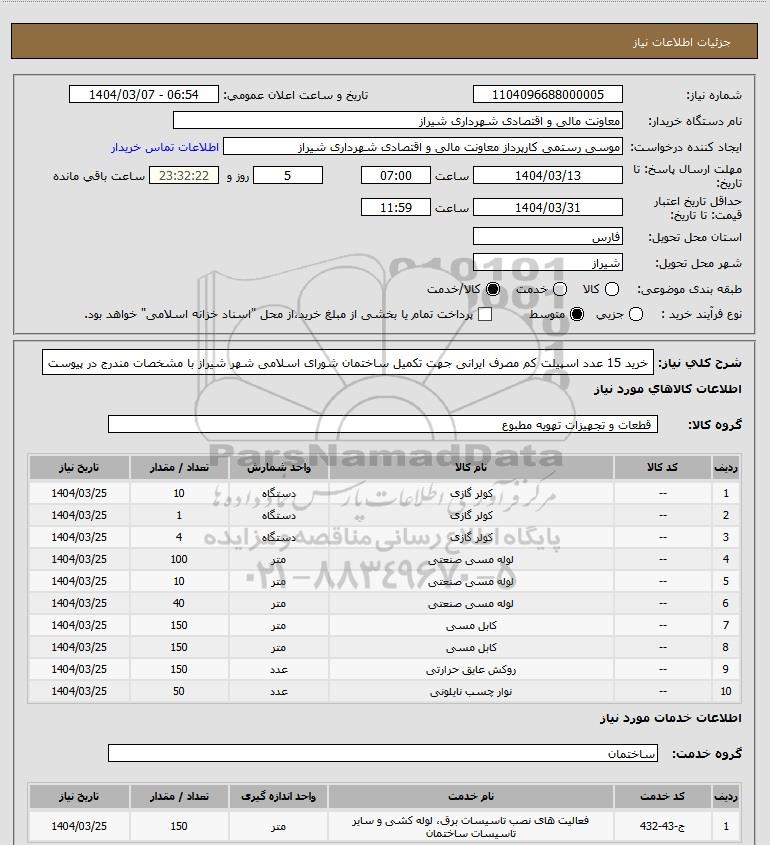The height and width of the screenshot is (845, 770).
Task: Click service code ج-43-432
Action: click(x=662, y=826)
